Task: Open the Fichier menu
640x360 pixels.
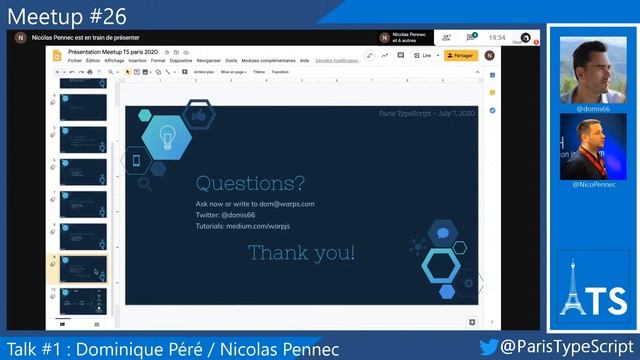Action: pos(75,60)
